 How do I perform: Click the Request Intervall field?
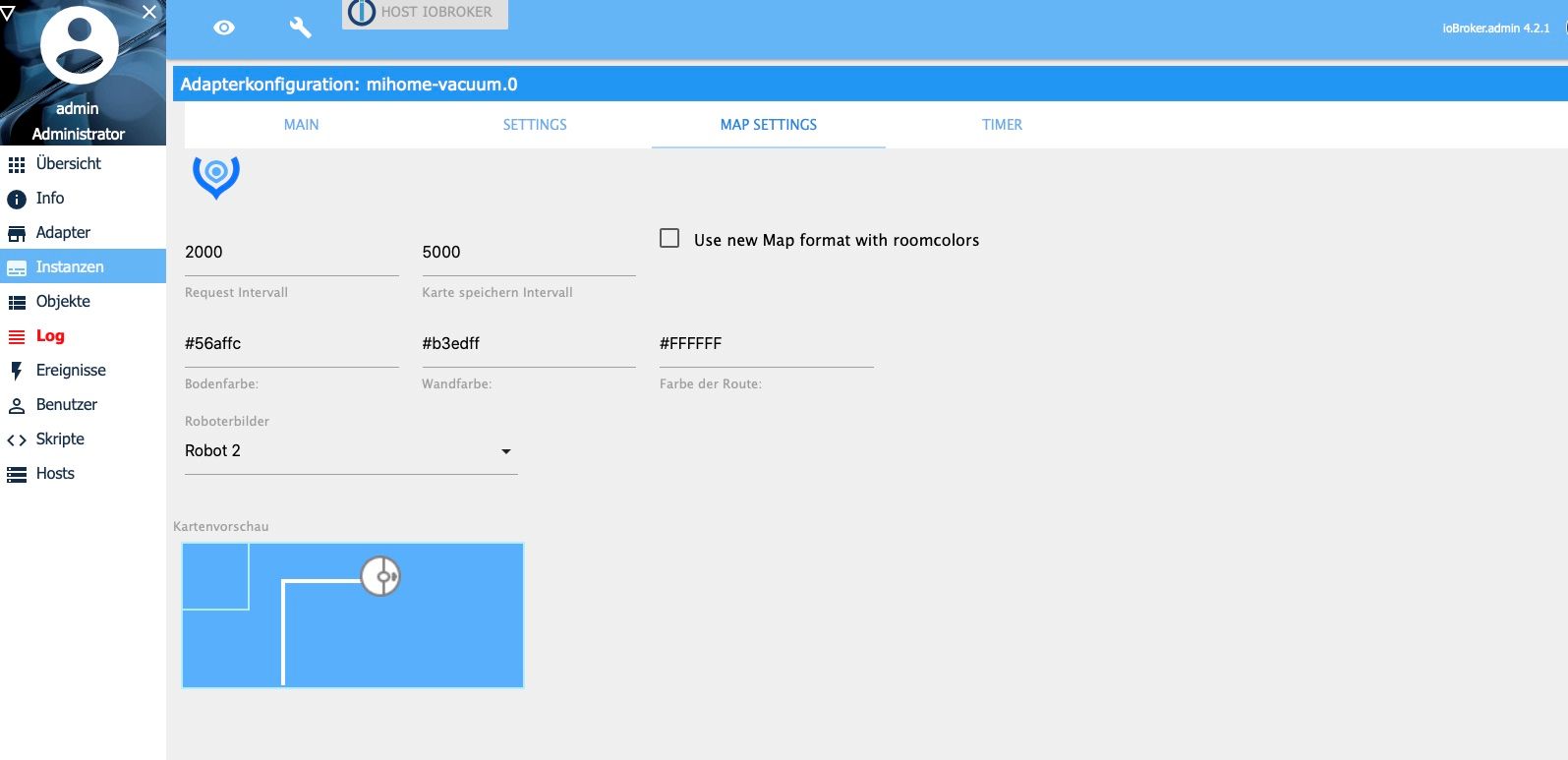pyautogui.click(x=292, y=253)
